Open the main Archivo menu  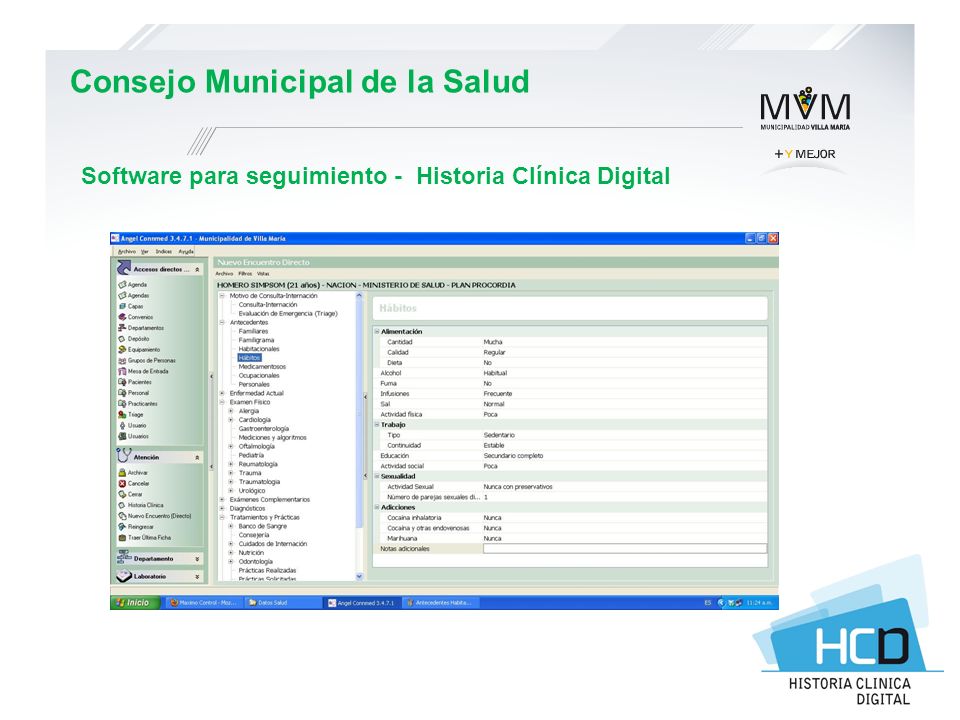click(127, 252)
